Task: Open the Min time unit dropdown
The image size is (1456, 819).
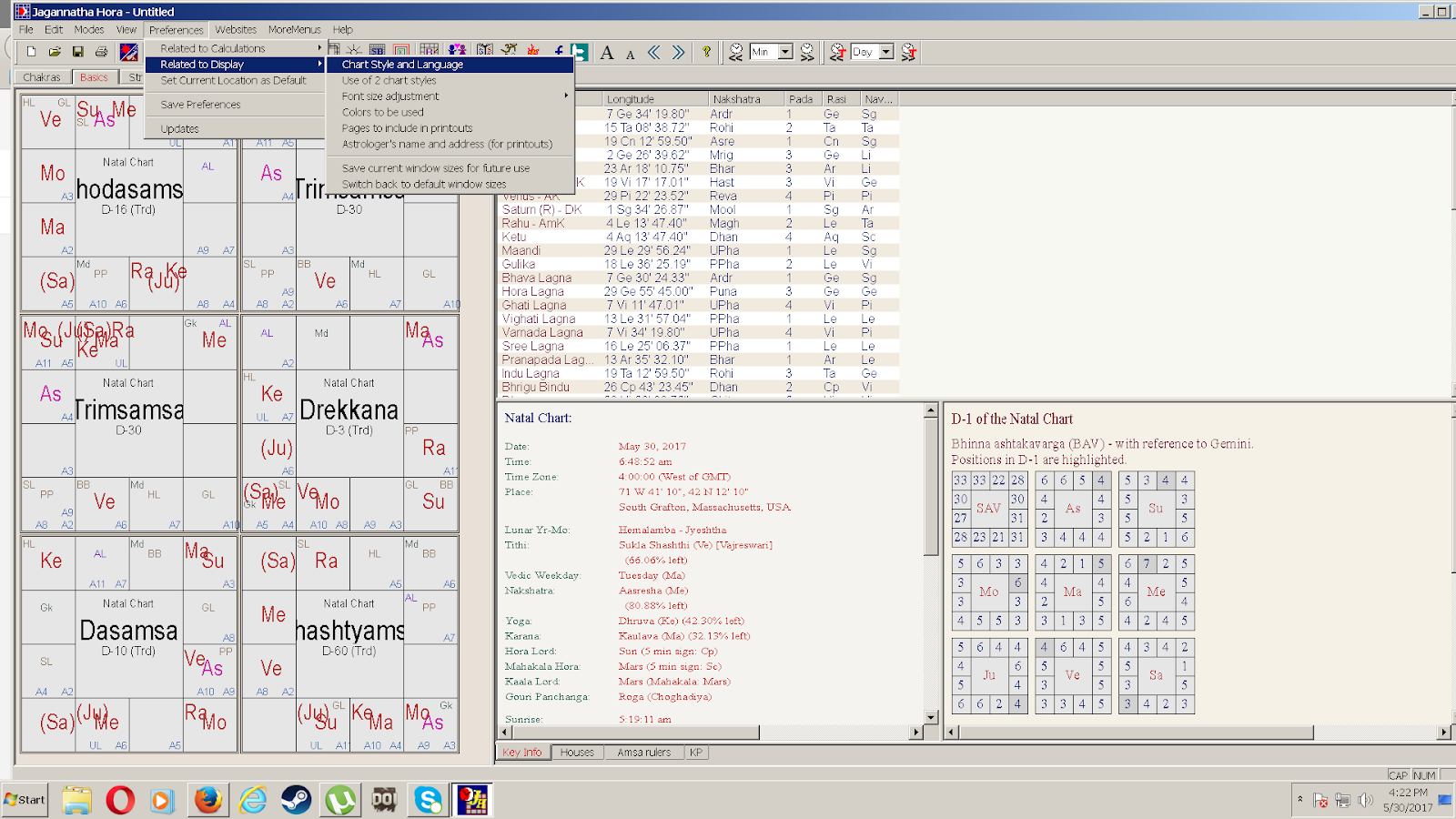Action: coord(785,52)
